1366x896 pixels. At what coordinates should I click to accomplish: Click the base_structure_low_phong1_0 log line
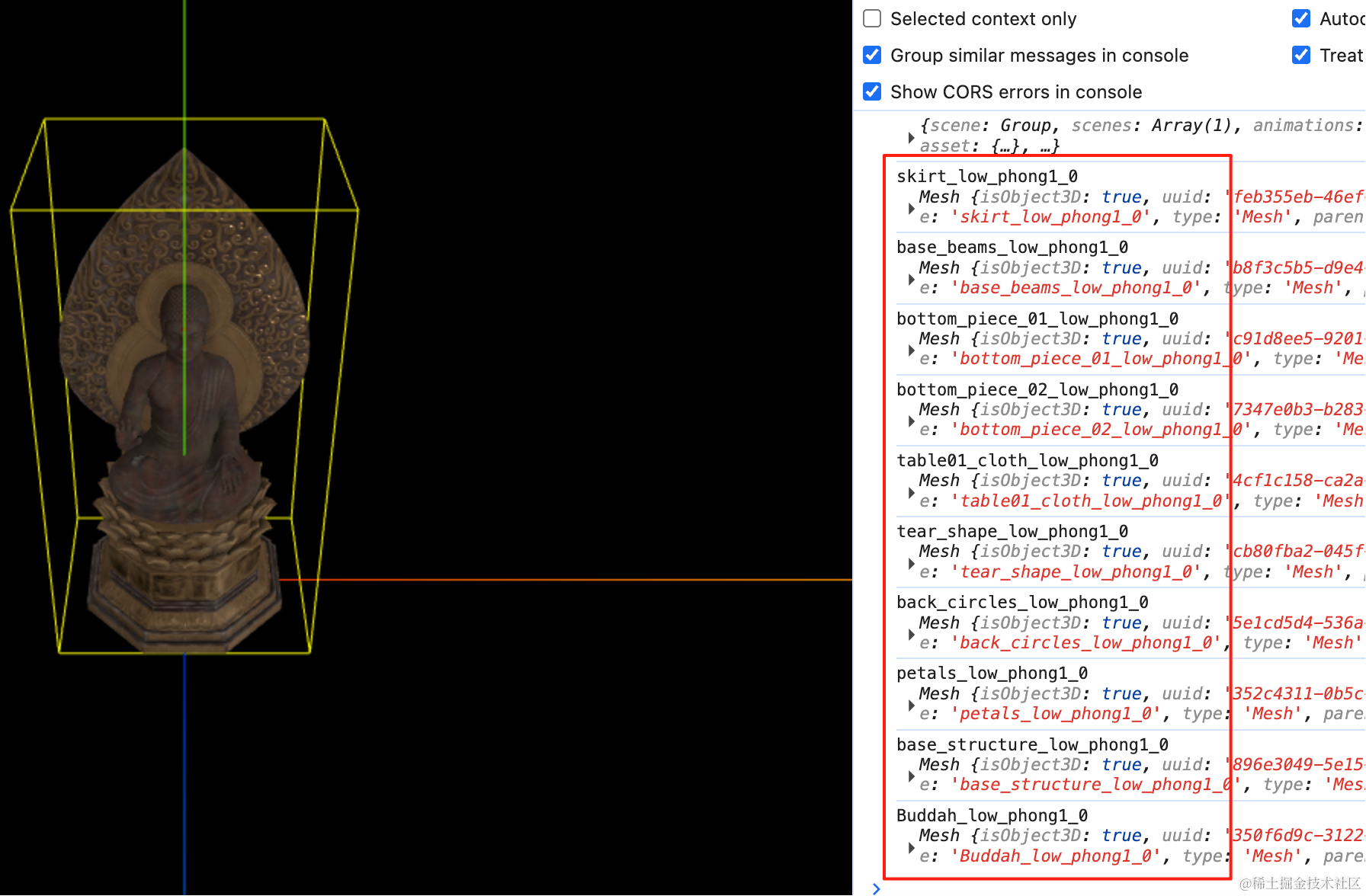pyautogui.click(x=1032, y=744)
